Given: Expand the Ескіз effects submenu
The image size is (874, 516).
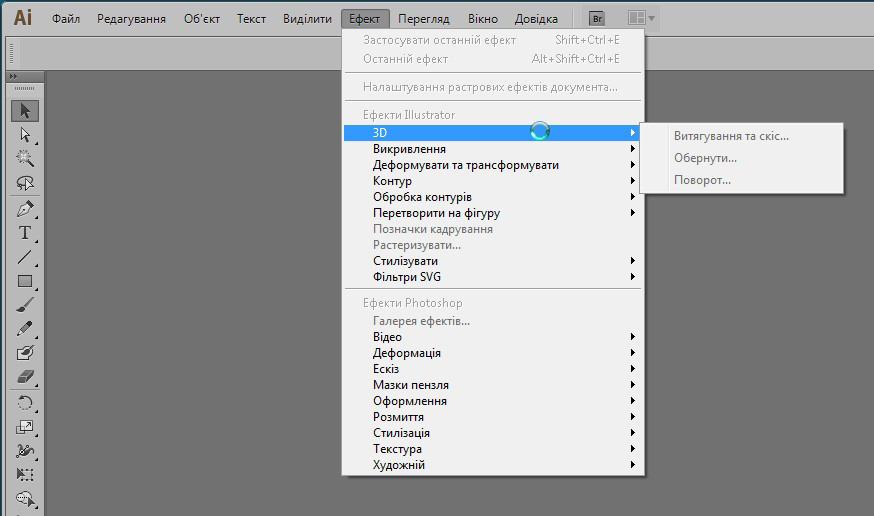Looking at the screenshot, I should (493, 369).
